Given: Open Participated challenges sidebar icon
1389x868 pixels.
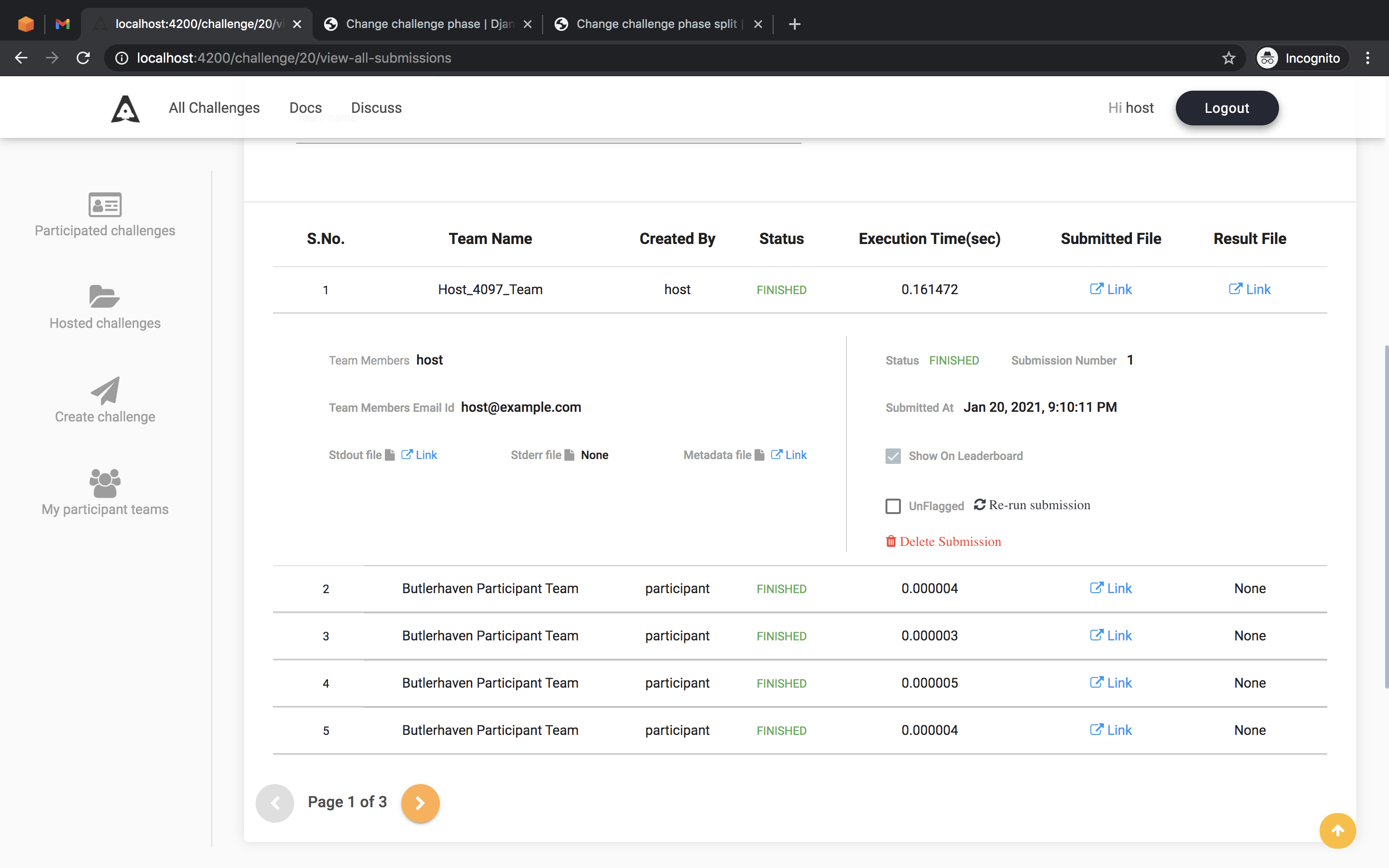Looking at the screenshot, I should tap(105, 204).
